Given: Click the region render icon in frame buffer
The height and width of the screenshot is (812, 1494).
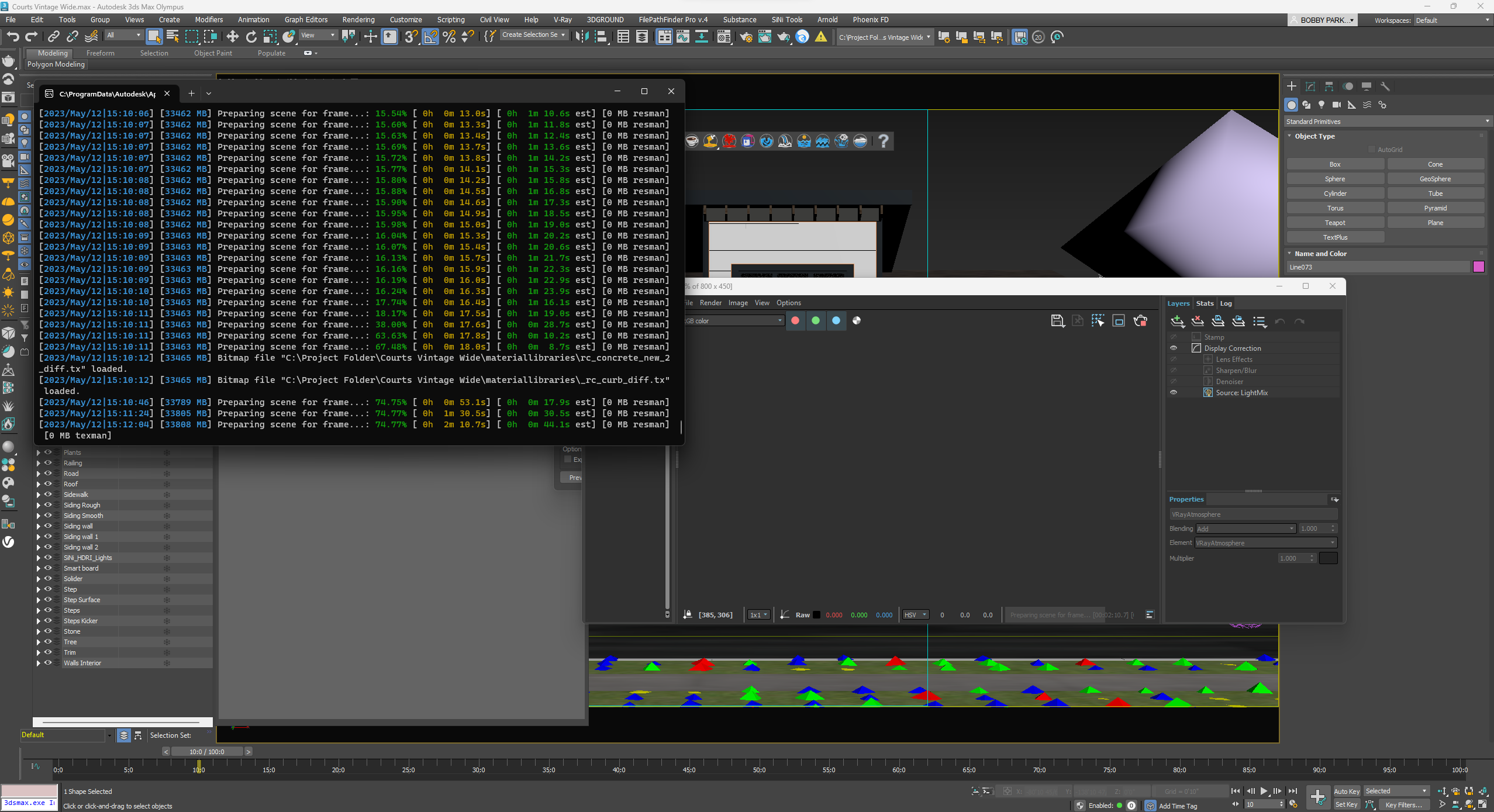Looking at the screenshot, I should [x=1119, y=321].
